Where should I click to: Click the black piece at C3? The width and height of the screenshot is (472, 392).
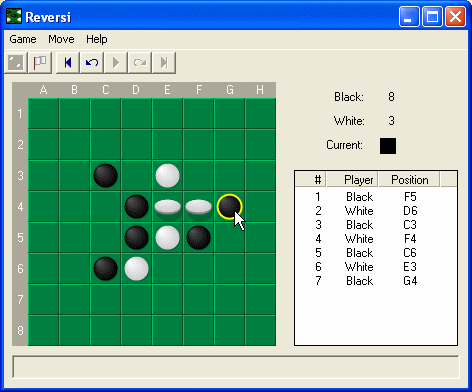point(105,175)
